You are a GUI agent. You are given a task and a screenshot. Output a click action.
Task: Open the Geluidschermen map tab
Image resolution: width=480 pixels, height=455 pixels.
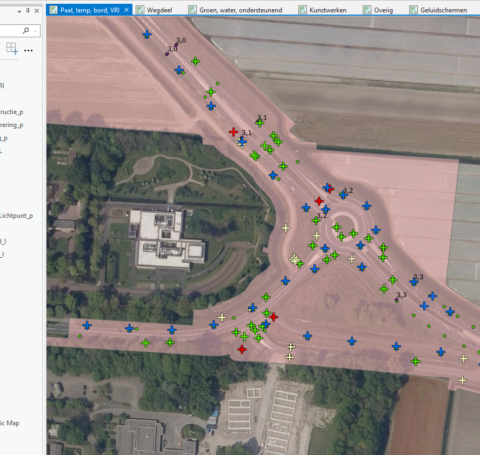(439, 10)
